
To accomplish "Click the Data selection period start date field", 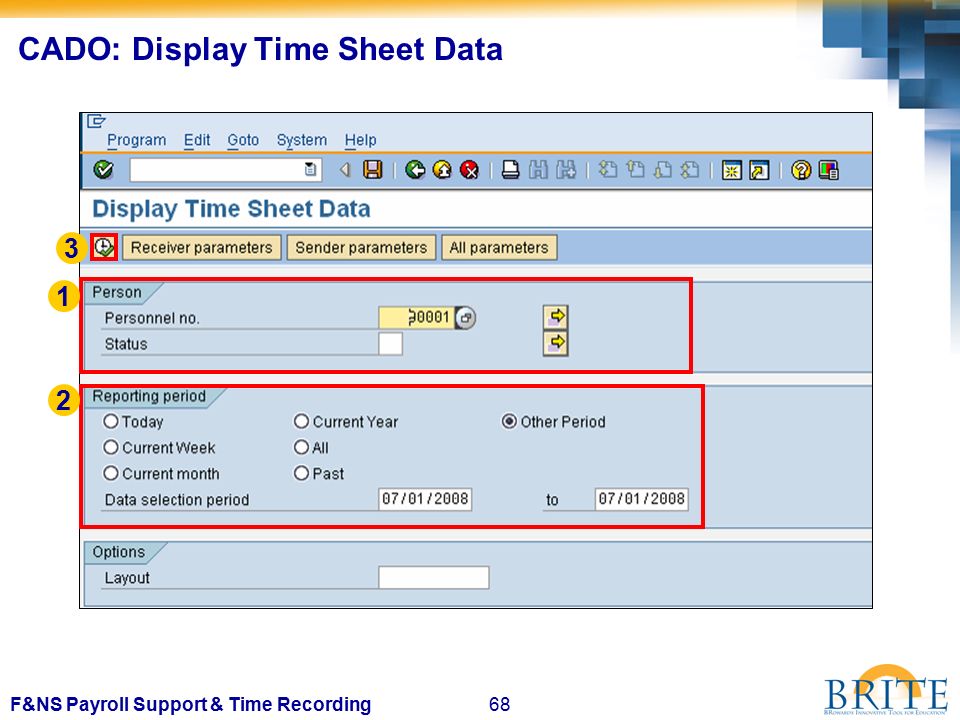I will (x=425, y=499).
